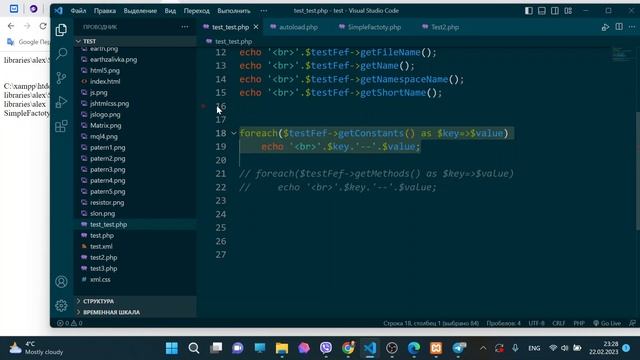Viewport: 640px width, 360px height.
Task: Open Explorer panel more actions ellipsis
Action: pyautogui.click(x=185, y=27)
